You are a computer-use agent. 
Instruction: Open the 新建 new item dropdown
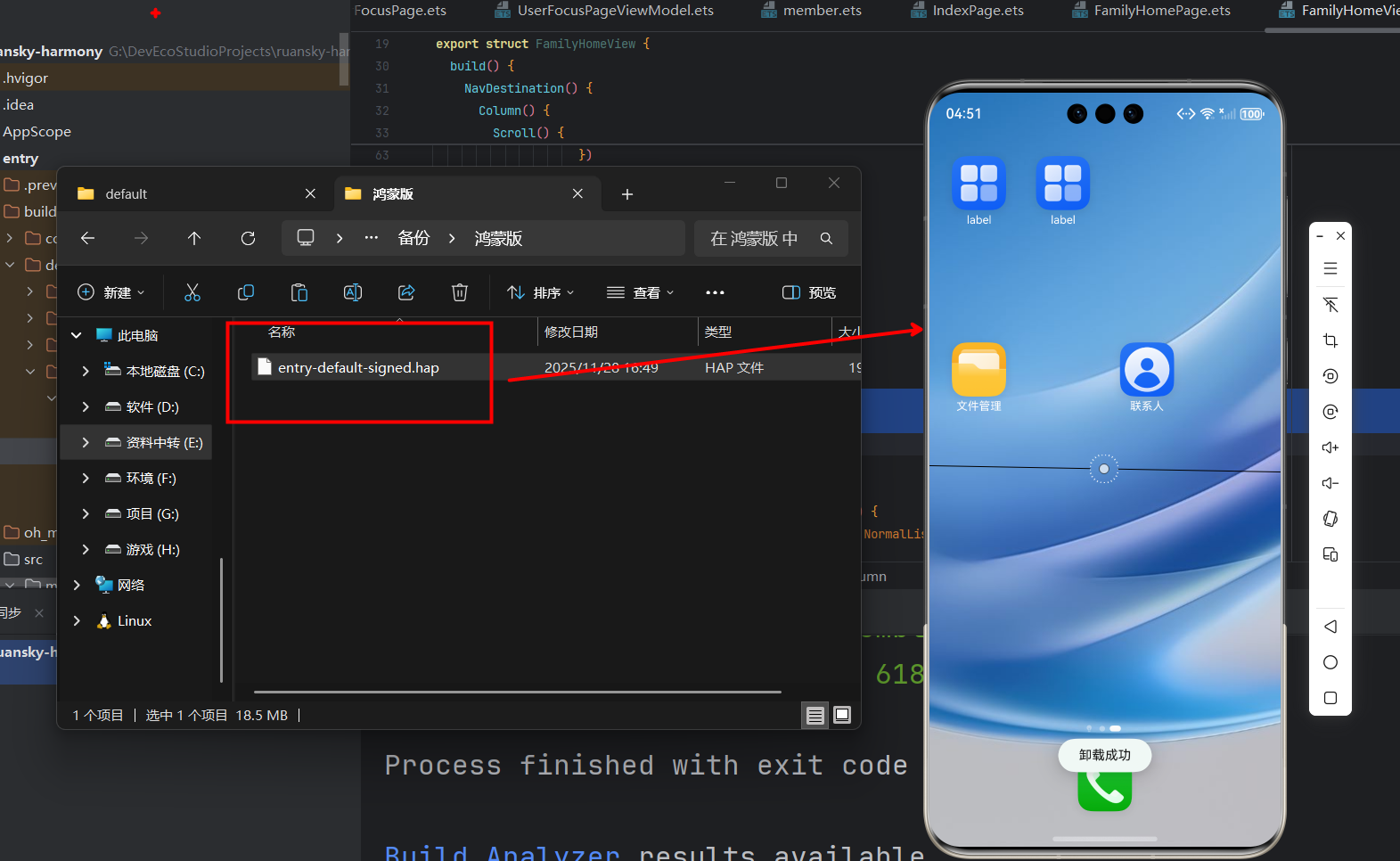(x=111, y=292)
